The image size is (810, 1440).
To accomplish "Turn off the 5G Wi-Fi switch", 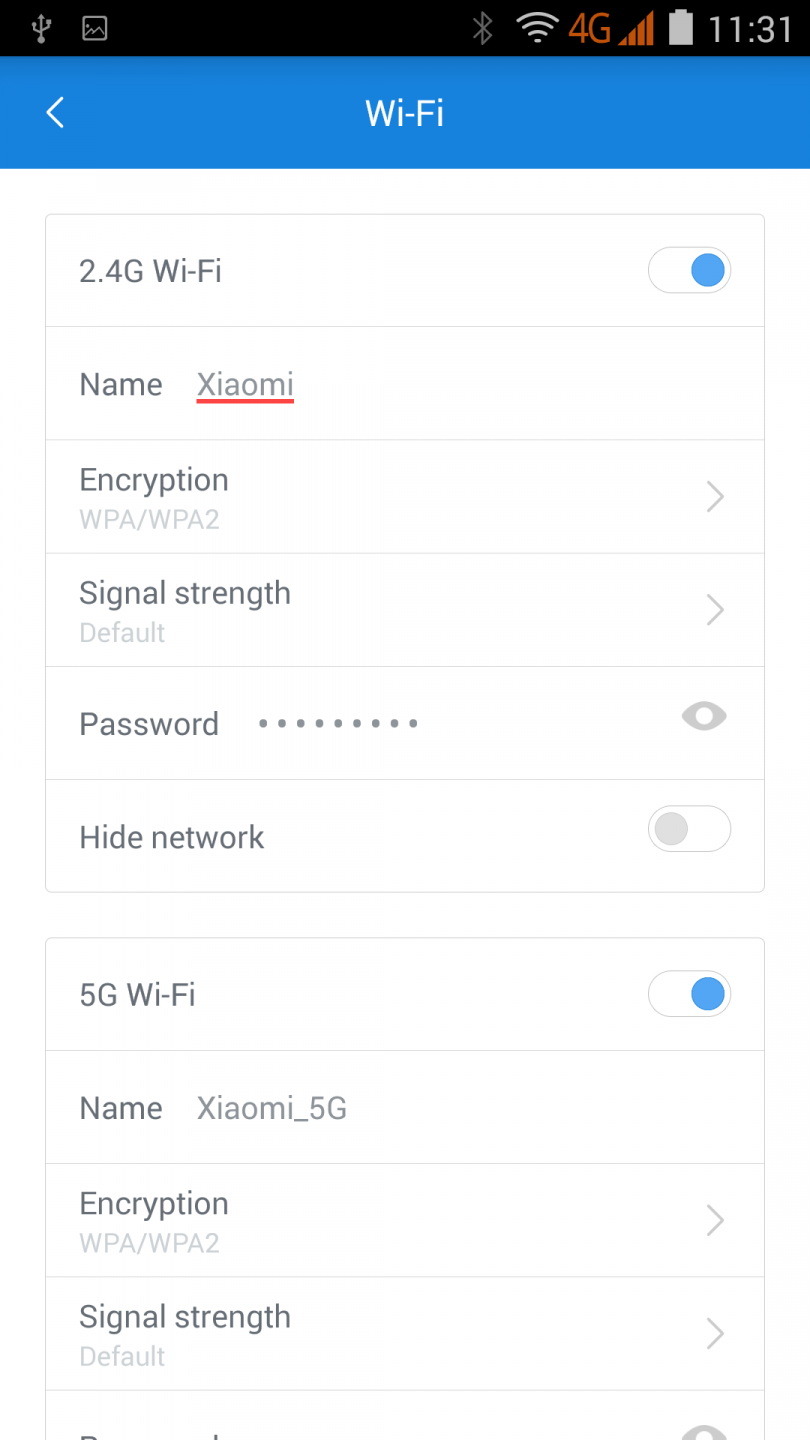I will [x=690, y=994].
